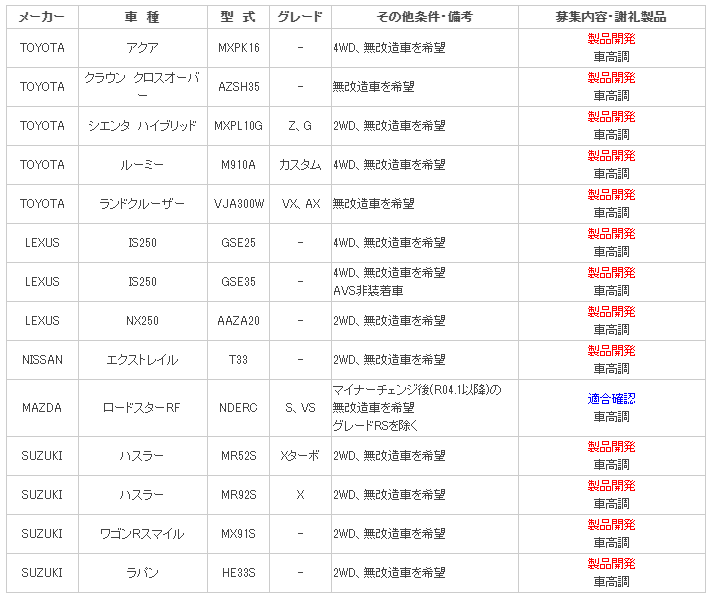
Task: Select the メーカー column header
Action: tap(42, 17)
